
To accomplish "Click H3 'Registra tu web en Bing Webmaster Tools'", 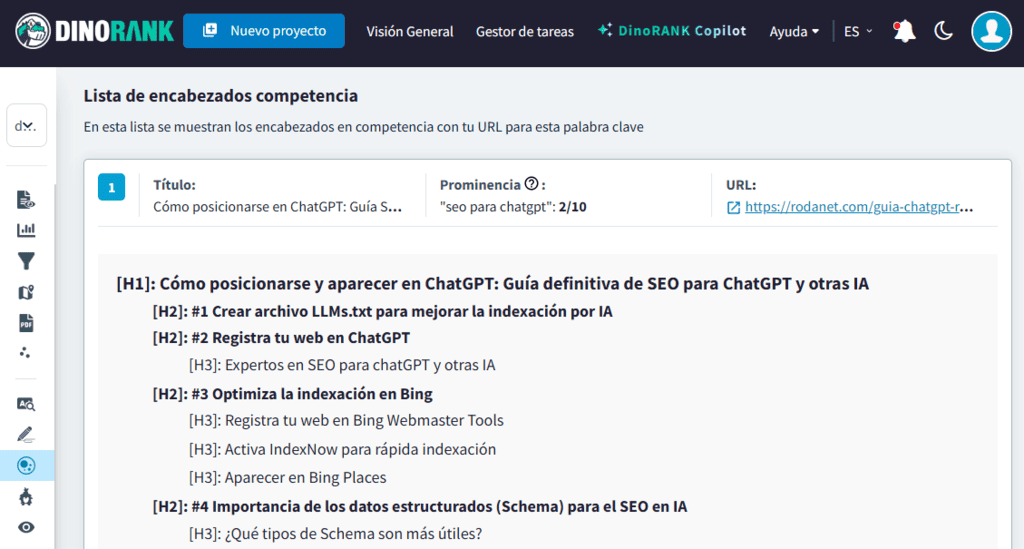I will coord(346,420).
